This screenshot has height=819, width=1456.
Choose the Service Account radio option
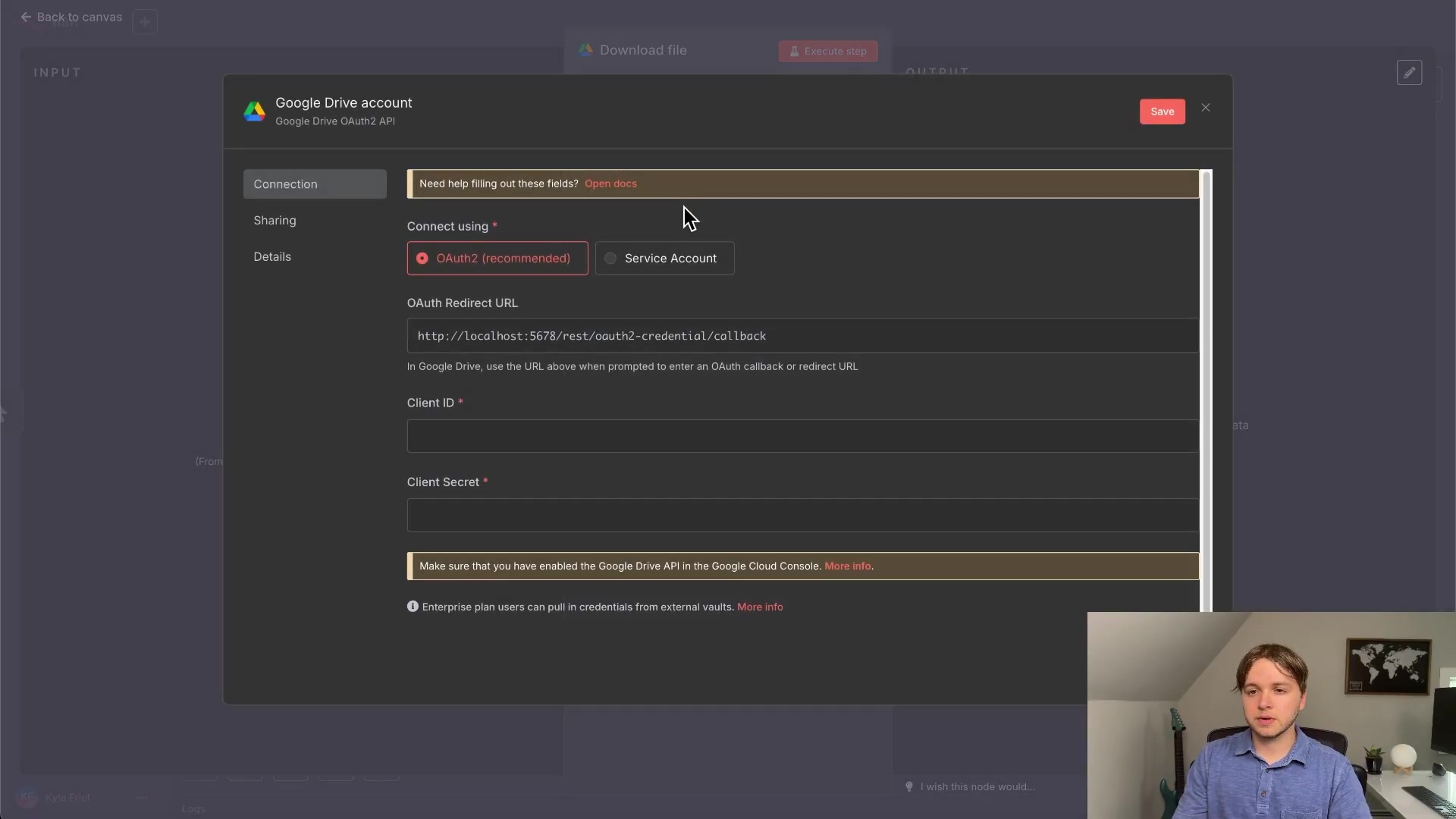(x=664, y=259)
